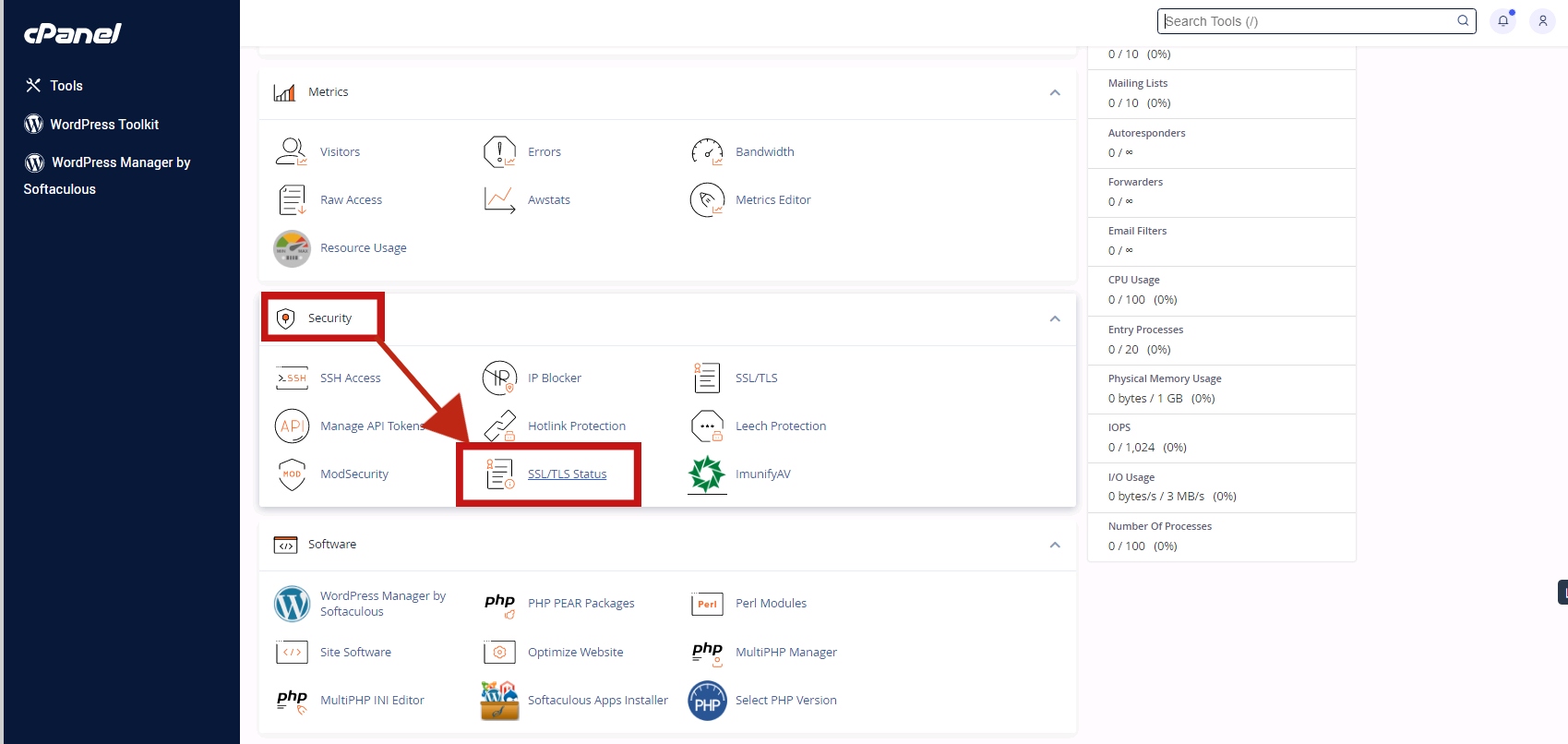
Task: Open the SSL/TLS certificate icon
Action: [x=707, y=378]
